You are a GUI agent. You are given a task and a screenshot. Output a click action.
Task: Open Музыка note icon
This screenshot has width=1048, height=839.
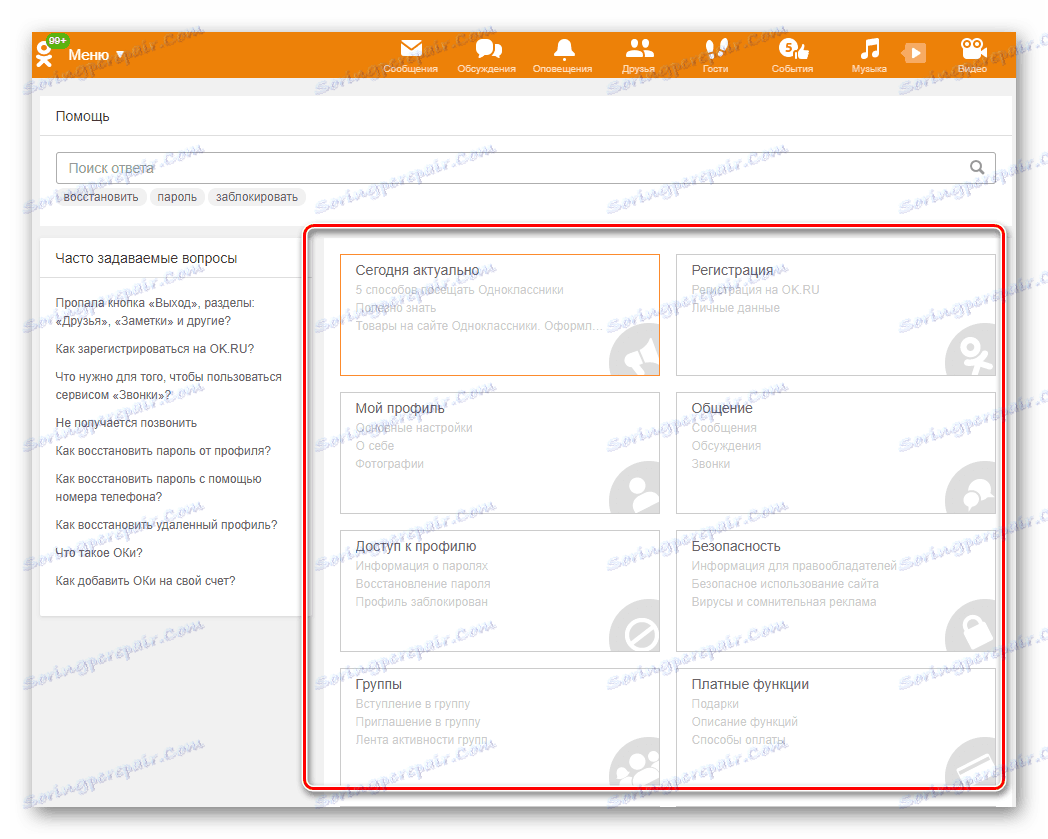(x=869, y=49)
